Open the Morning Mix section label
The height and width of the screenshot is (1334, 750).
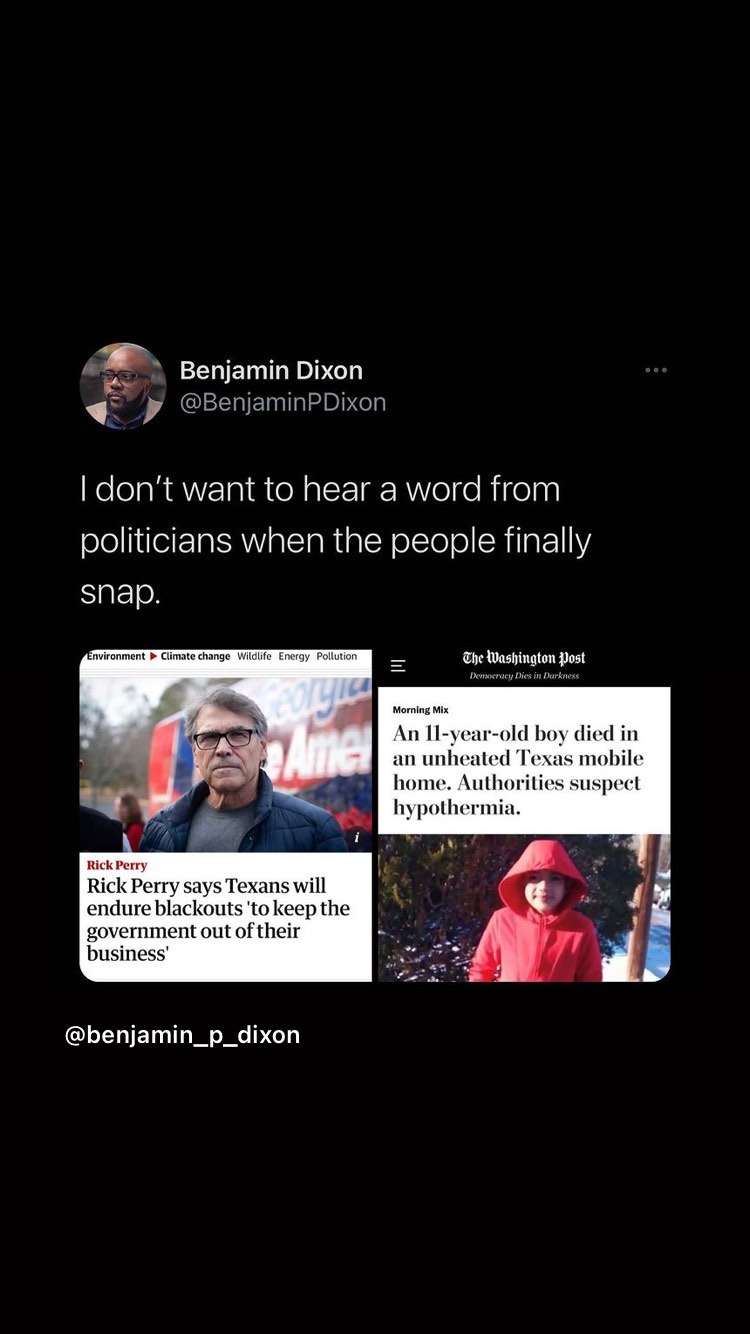coord(420,710)
